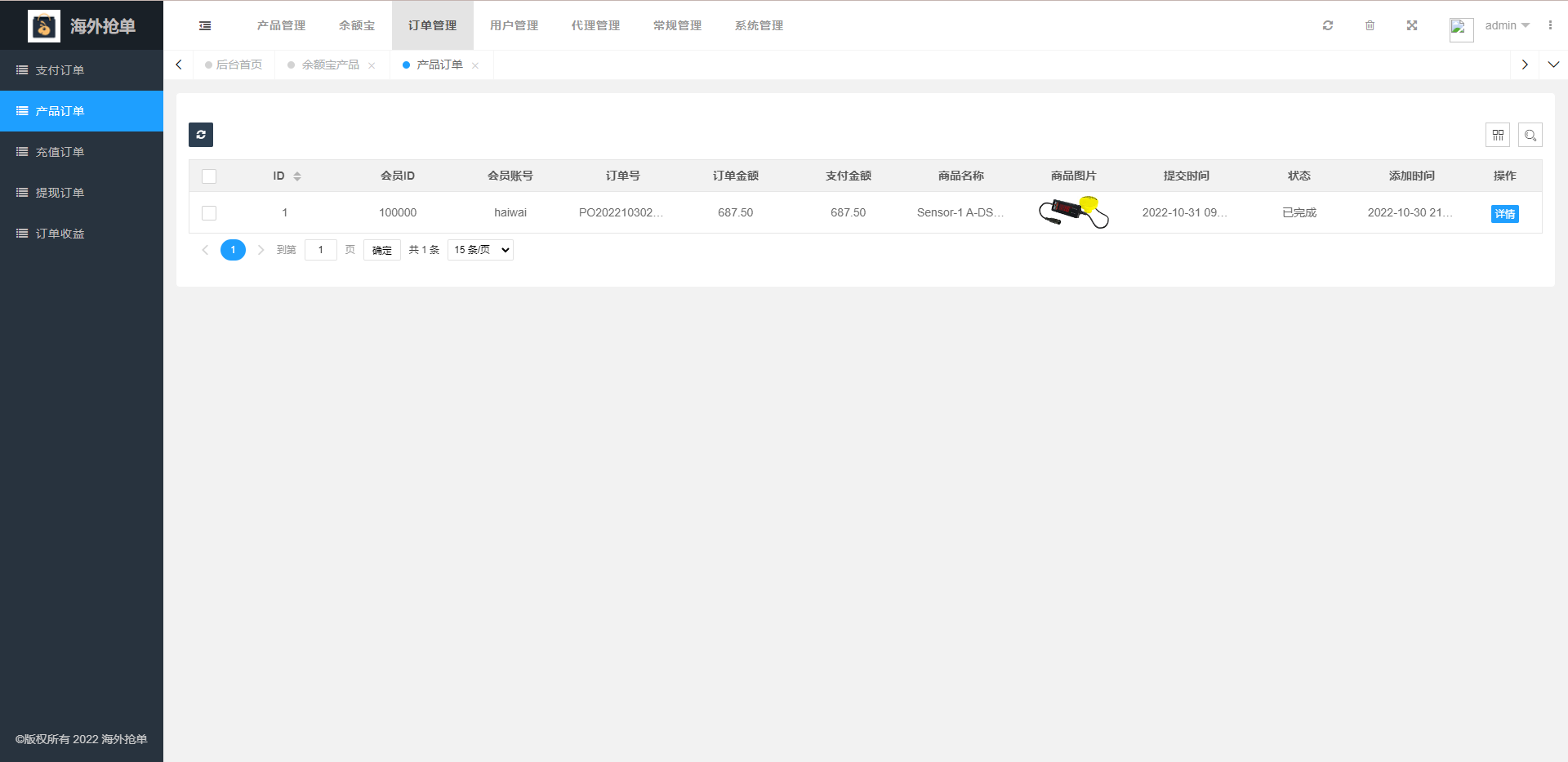
Task: Click the 详情 button for the order
Action: click(1504, 213)
